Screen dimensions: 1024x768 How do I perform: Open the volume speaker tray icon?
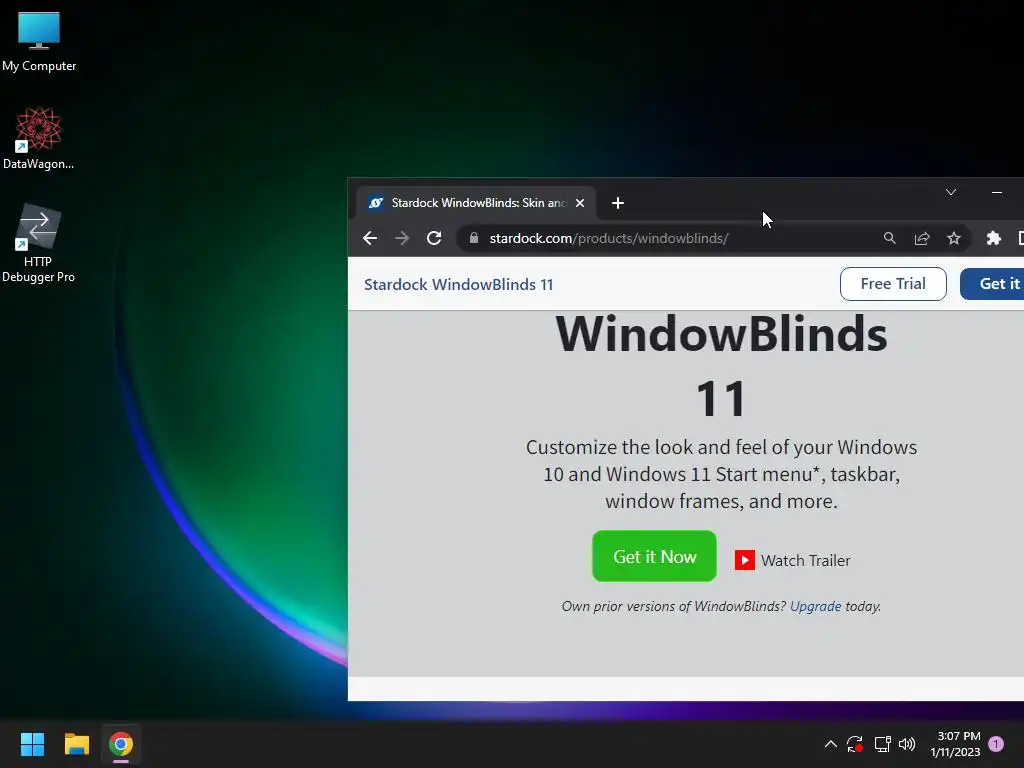[907, 744]
